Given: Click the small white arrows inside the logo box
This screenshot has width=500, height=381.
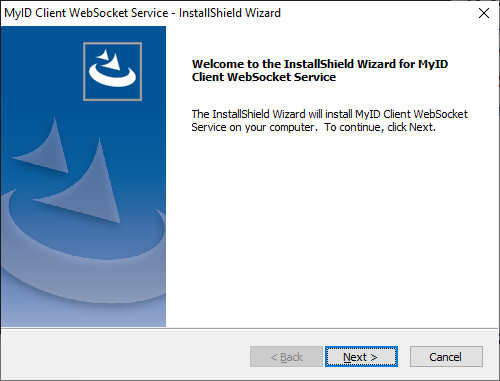Looking at the screenshot, I should point(109,59).
